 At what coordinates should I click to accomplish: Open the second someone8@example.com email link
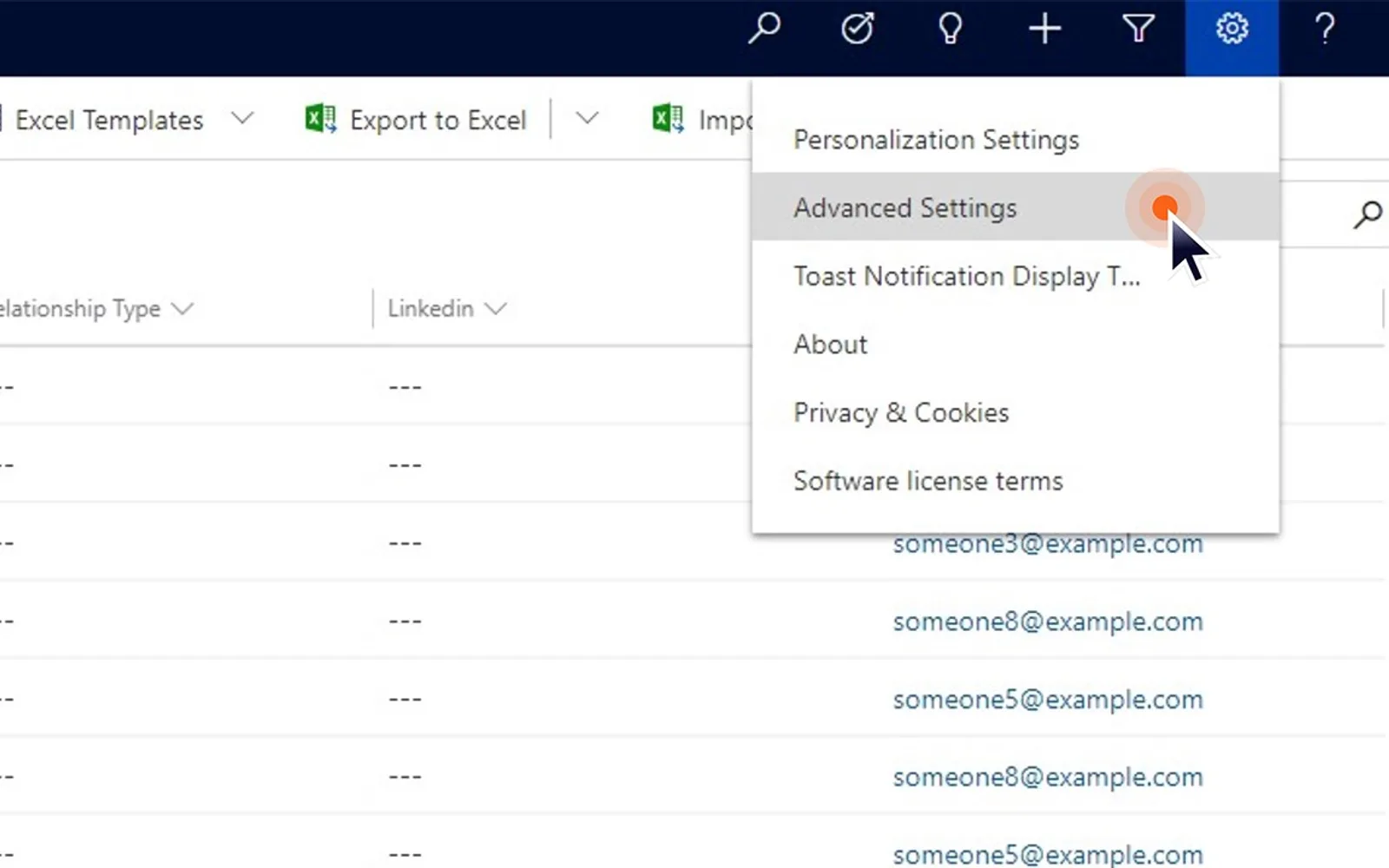coord(1048,777)
